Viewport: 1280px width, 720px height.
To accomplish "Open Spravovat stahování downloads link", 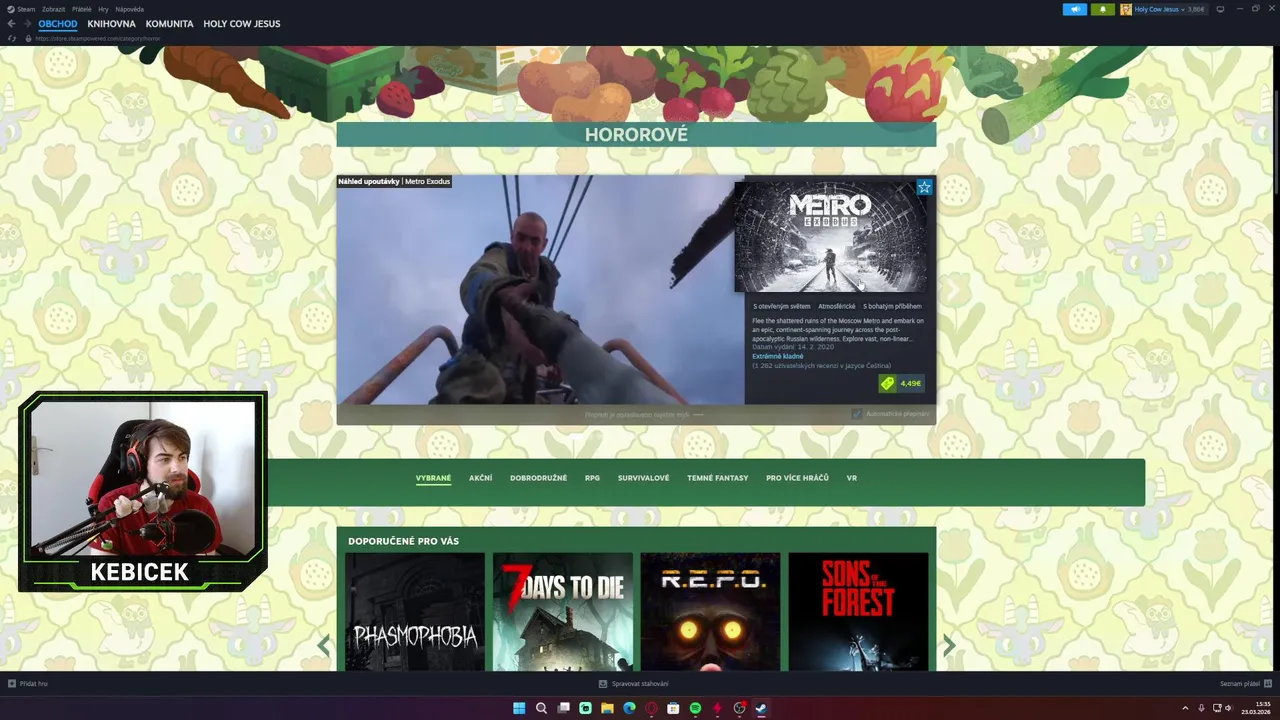I will [640, 684].
